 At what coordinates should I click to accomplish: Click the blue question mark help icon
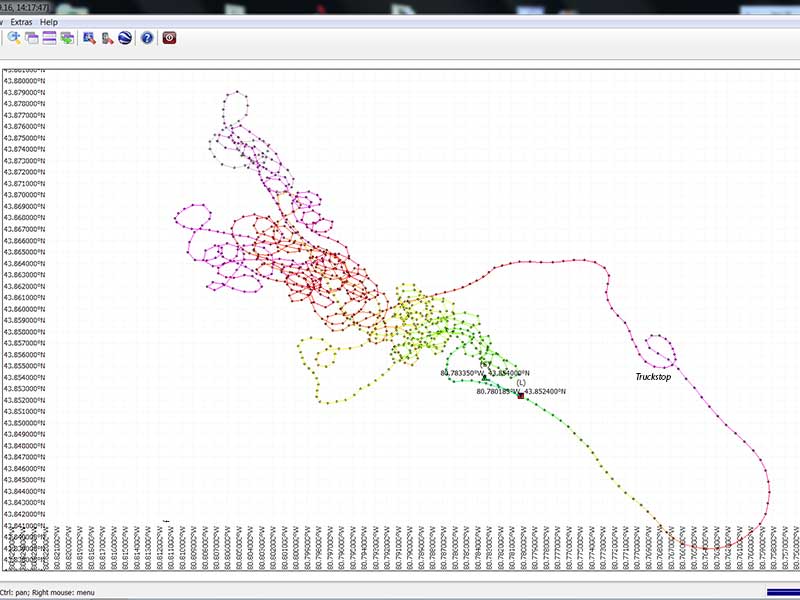click(x=147, y=38)
